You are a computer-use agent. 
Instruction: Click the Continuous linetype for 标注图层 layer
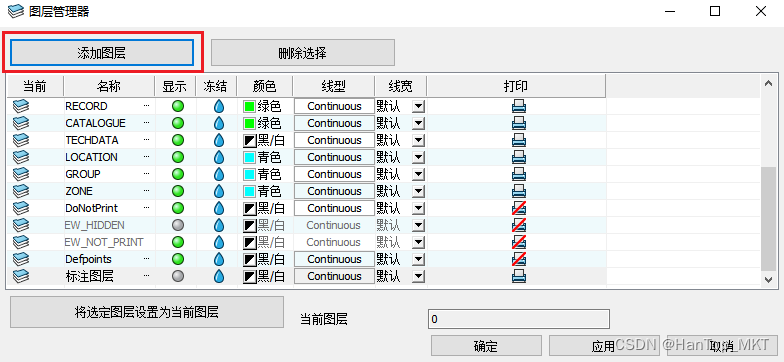334,276
